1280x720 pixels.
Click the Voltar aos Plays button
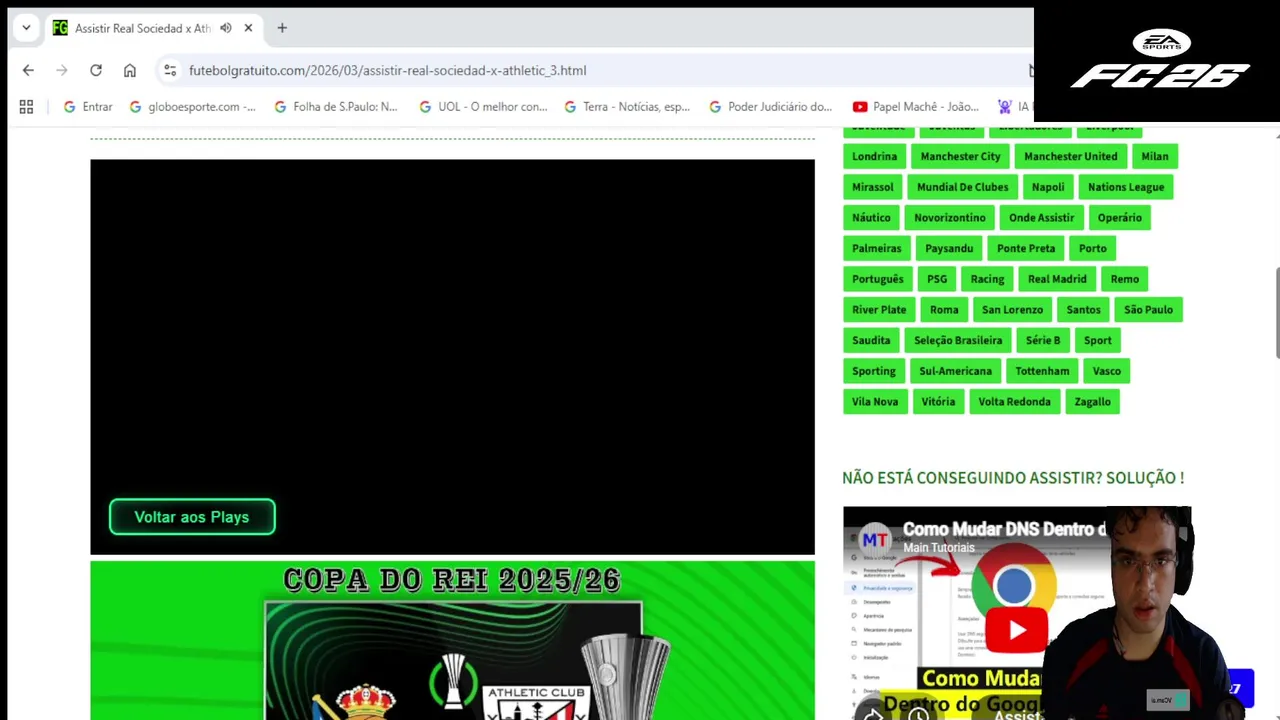[x=192, y=517]
